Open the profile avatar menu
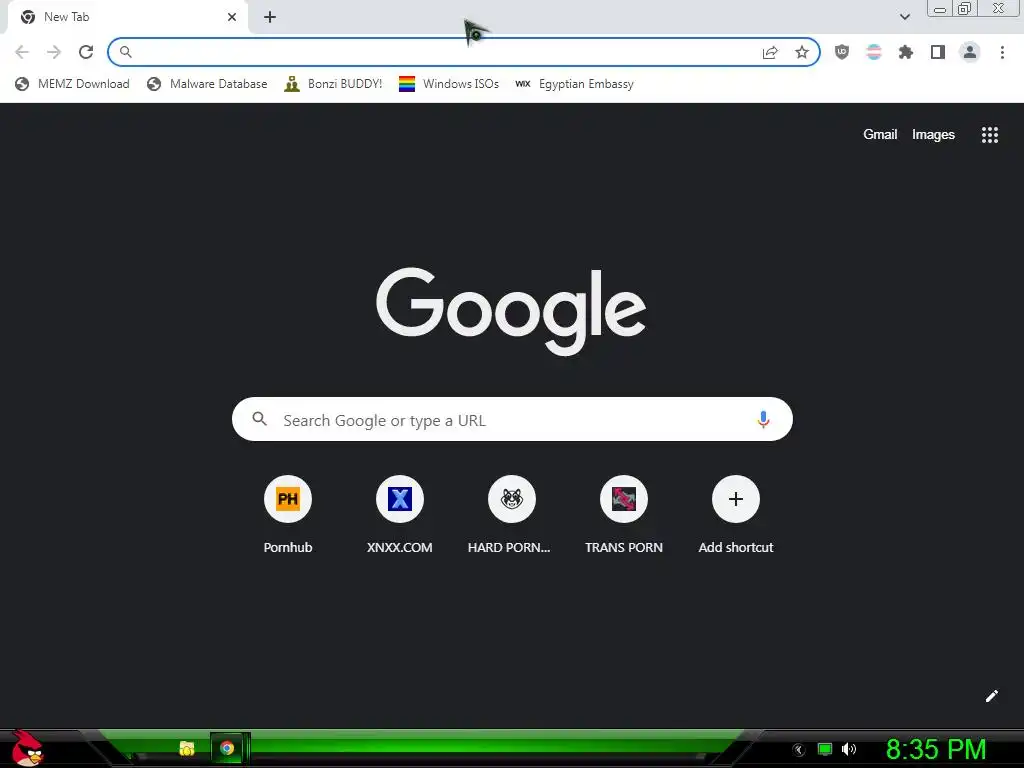This screenshot has width=1024, height=768. coord(970,52)
